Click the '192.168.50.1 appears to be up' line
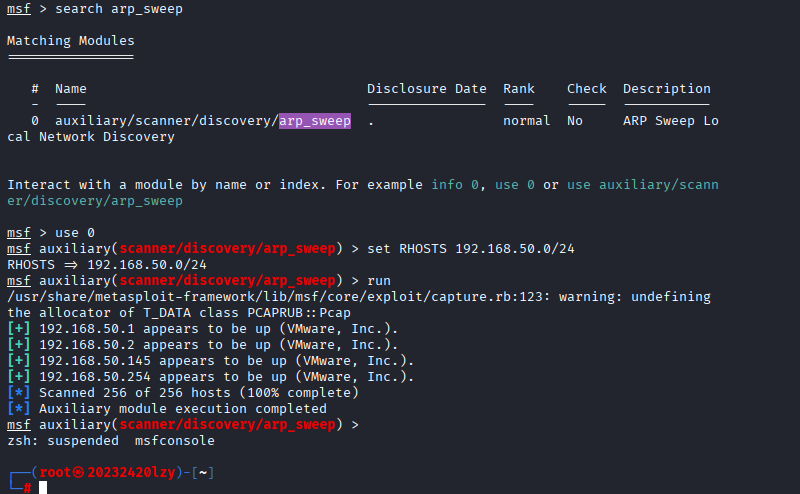The width and height of the screenshot is (800, 494). click(x=203, y=329)
